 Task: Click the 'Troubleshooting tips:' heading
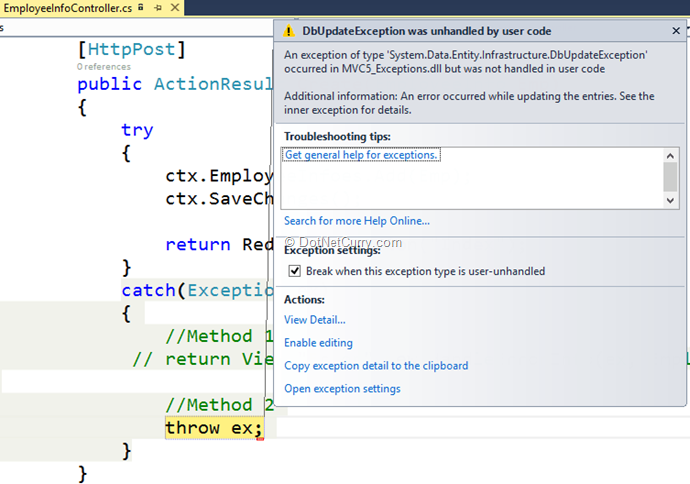click(x=337, y=136)
